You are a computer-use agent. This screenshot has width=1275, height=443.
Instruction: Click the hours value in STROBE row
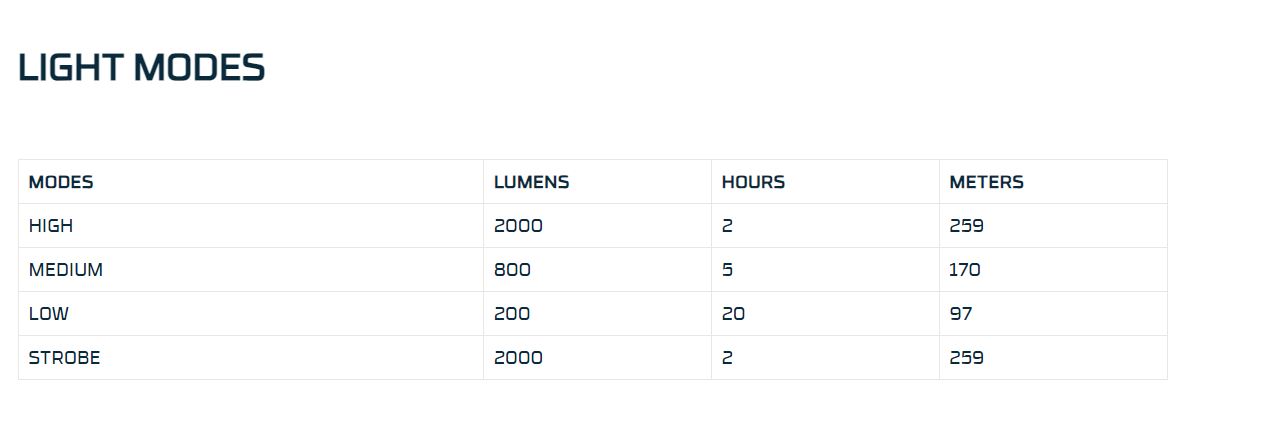727,358
